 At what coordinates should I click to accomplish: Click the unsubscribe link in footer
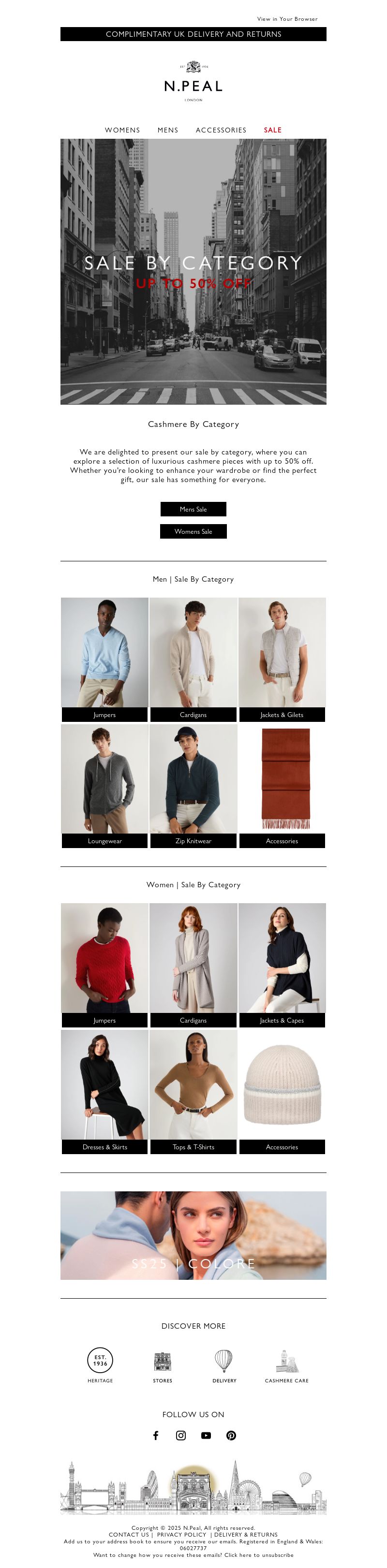(x=258, y=1554)
